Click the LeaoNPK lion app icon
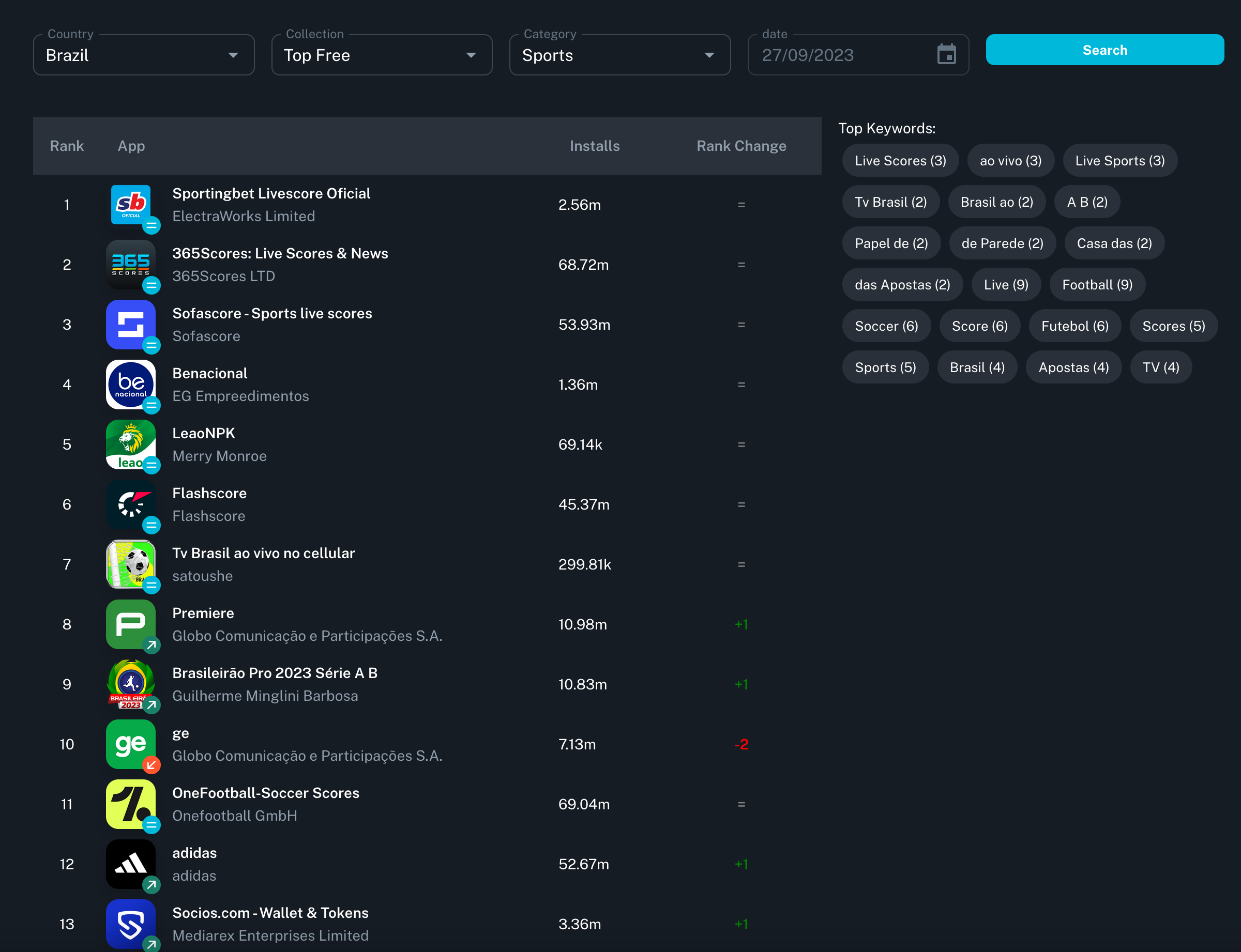Image resolution: width=1241 pixels, height=952 pixels. click(130, 445)
